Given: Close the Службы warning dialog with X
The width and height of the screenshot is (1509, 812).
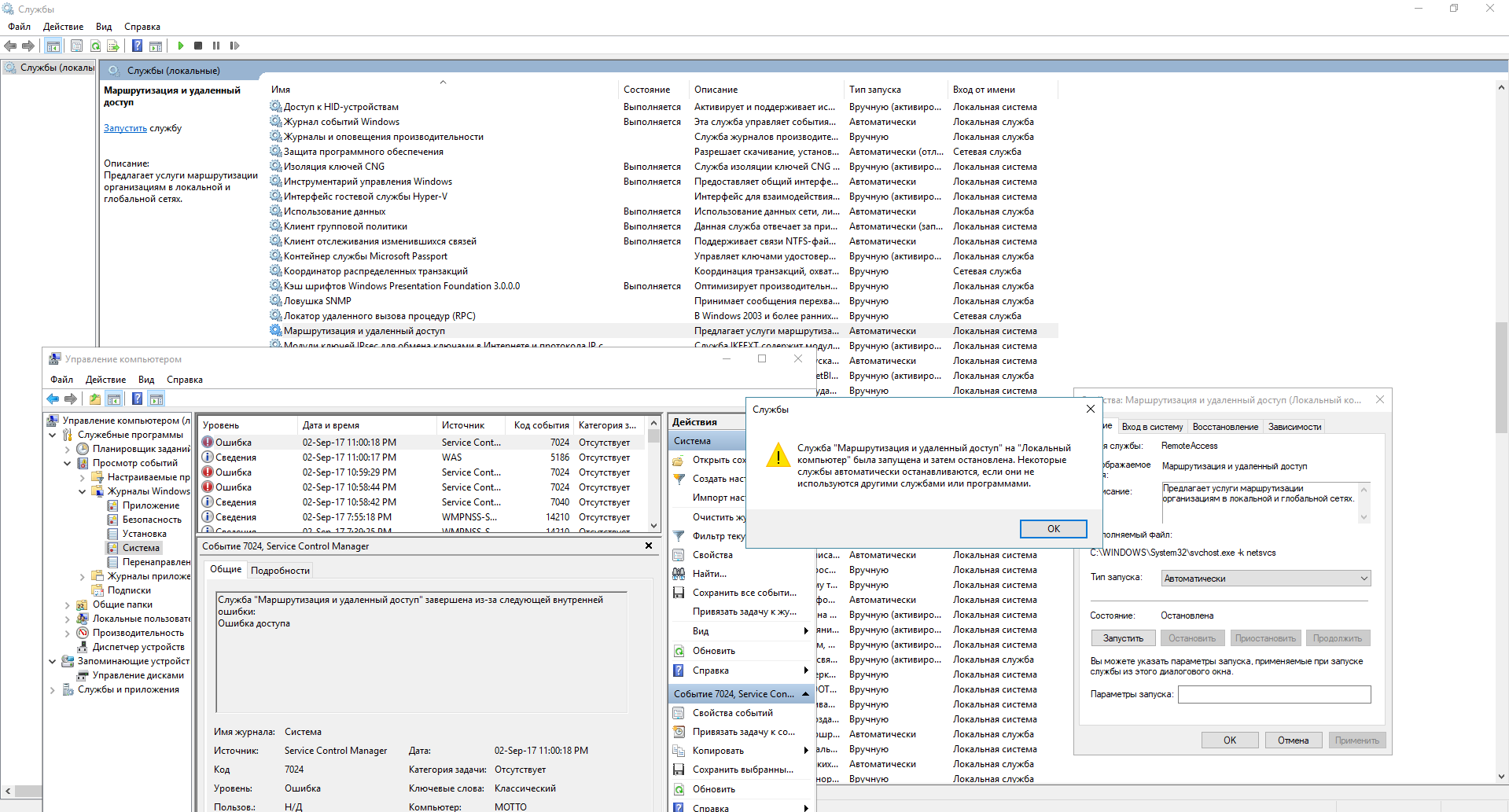Looking at the screenshot, I should (1090, 409).
